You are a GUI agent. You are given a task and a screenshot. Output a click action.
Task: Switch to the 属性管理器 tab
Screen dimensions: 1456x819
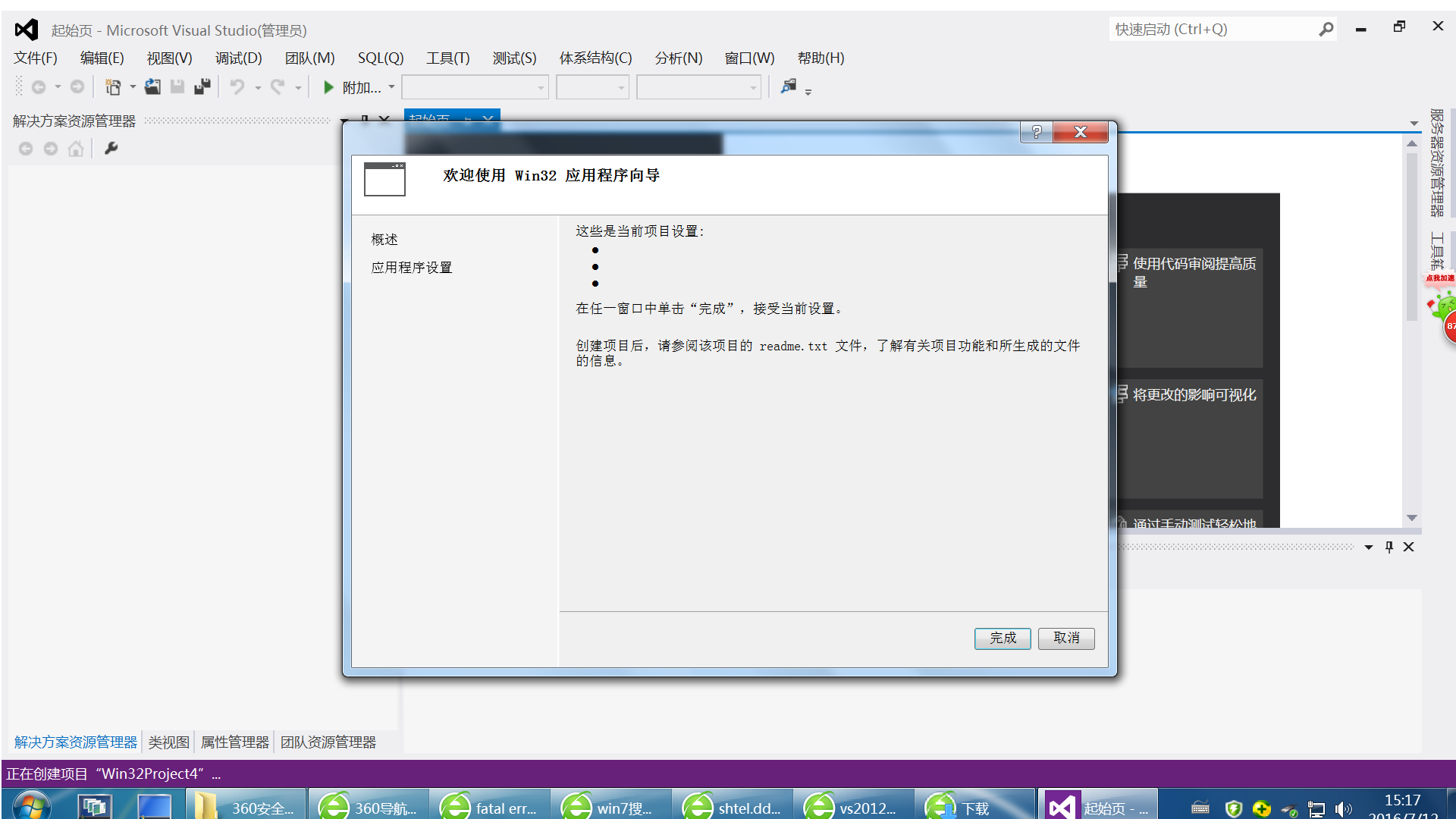click(234, 742)
